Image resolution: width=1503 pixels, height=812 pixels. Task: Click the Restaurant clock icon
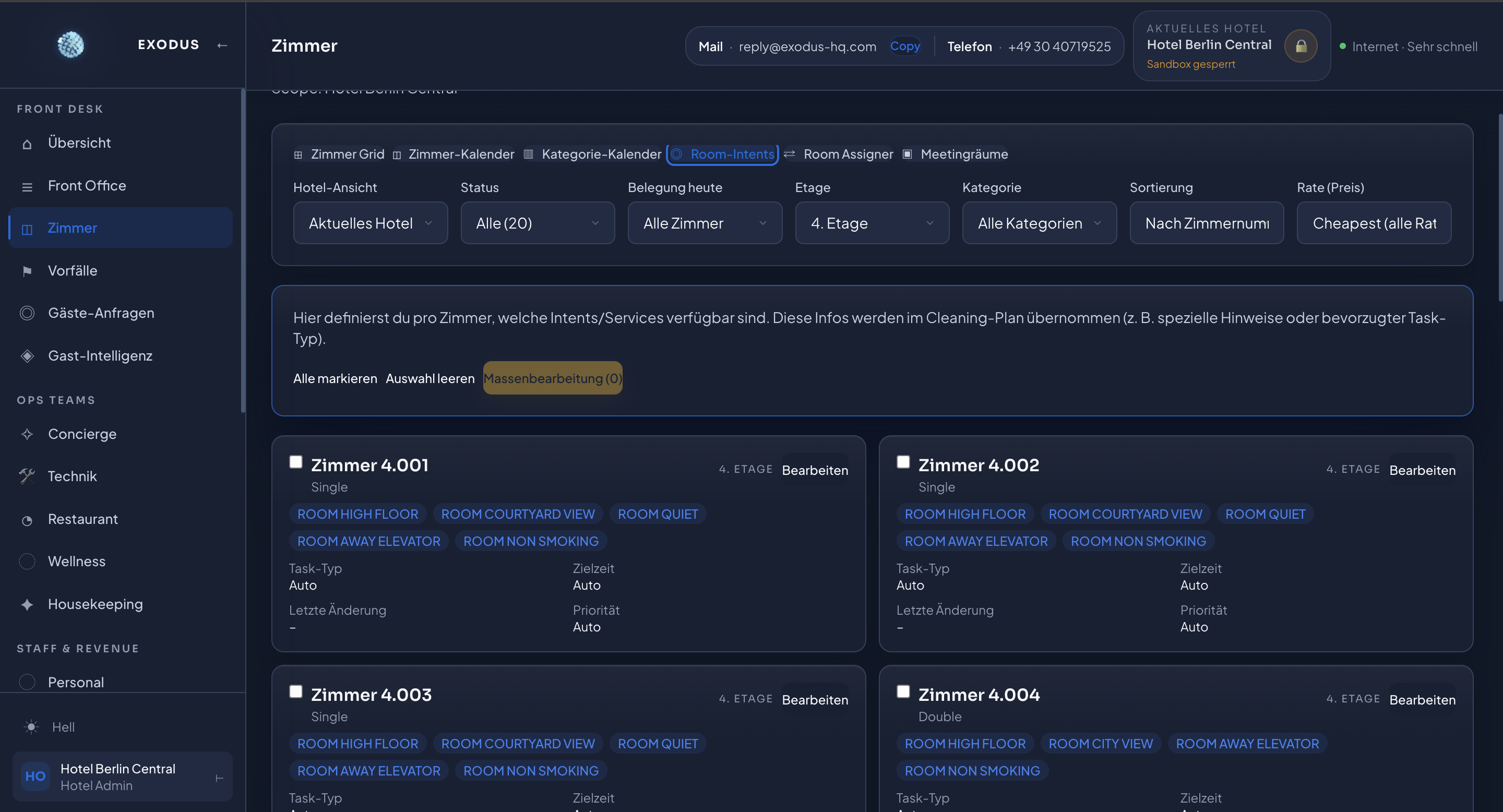(x=27, y=520)
